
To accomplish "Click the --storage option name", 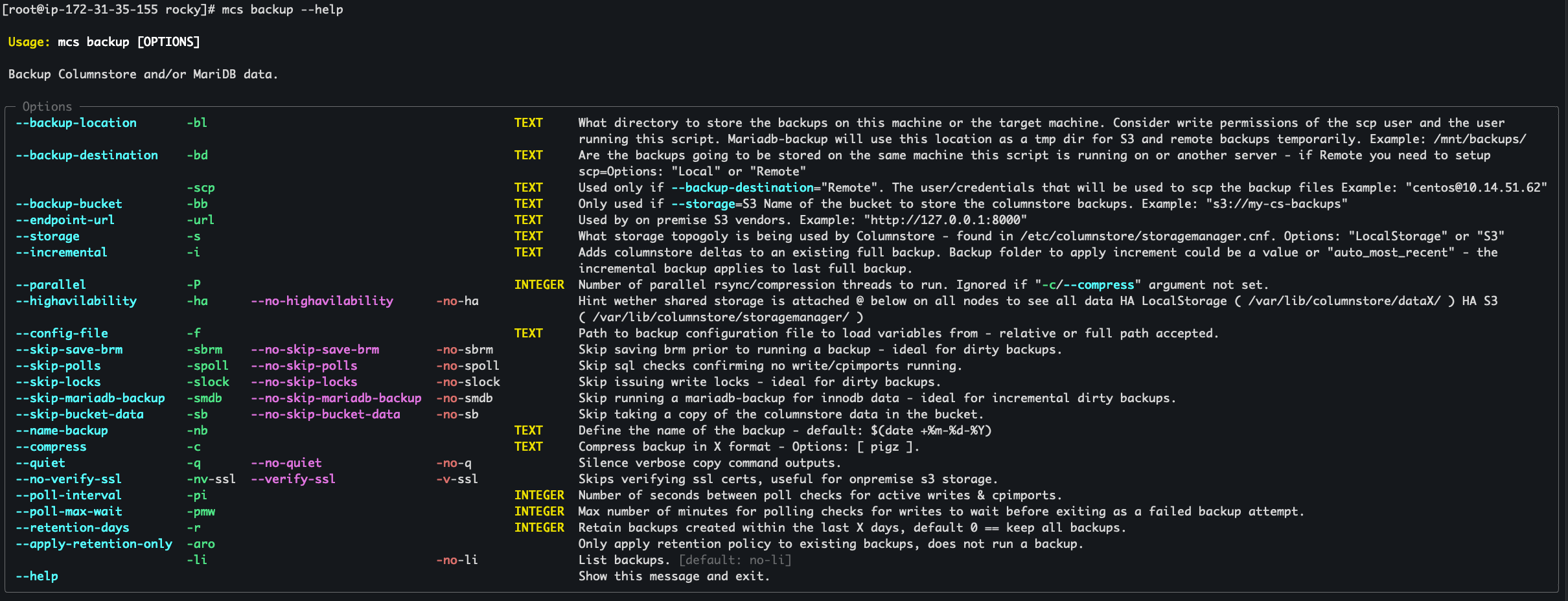I will (x=47, y=236).
